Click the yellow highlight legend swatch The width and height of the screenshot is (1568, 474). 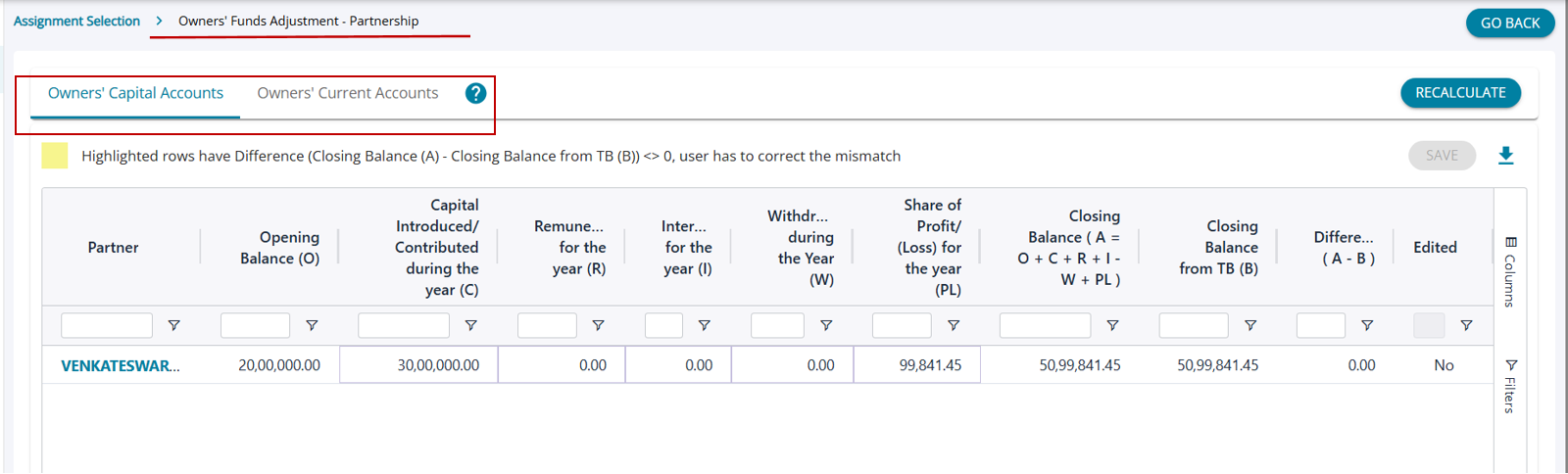[x=55, y=156]
